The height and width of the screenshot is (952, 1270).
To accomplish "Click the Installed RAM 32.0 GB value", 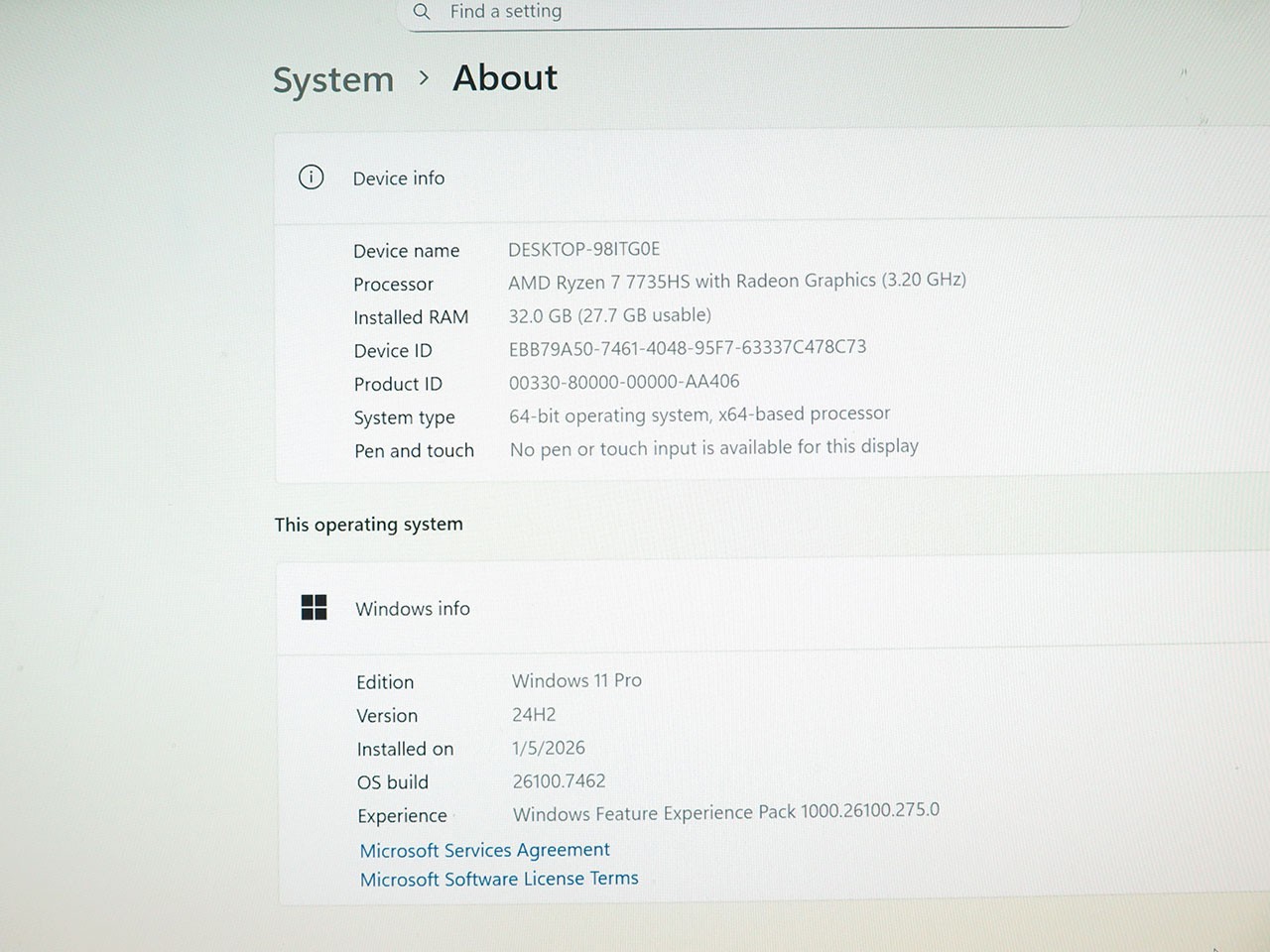I will (609, 315).
